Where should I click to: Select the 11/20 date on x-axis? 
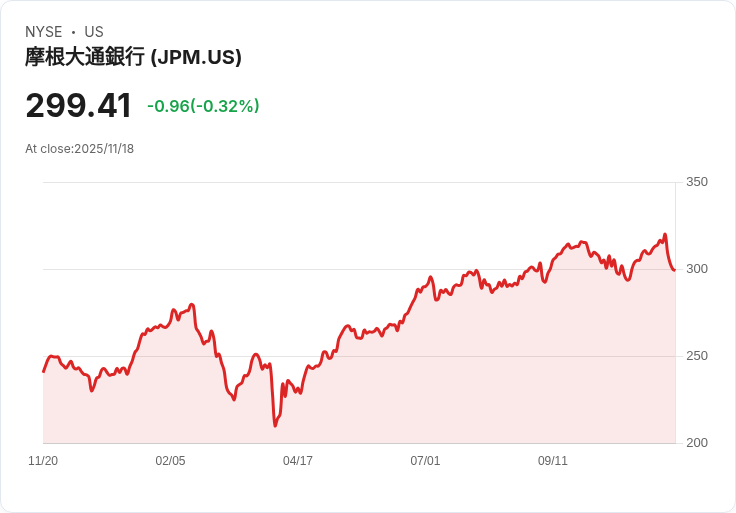pos(43,461)
